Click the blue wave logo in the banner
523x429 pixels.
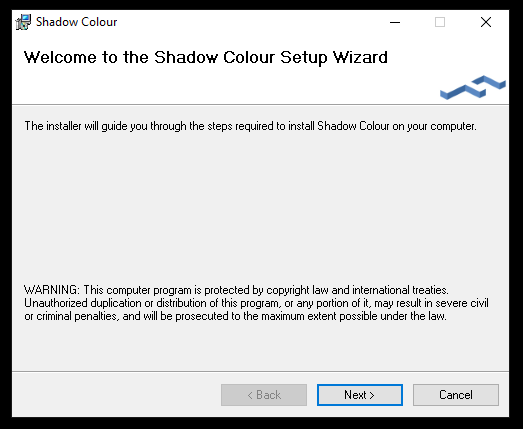click(x=473, y=87)
